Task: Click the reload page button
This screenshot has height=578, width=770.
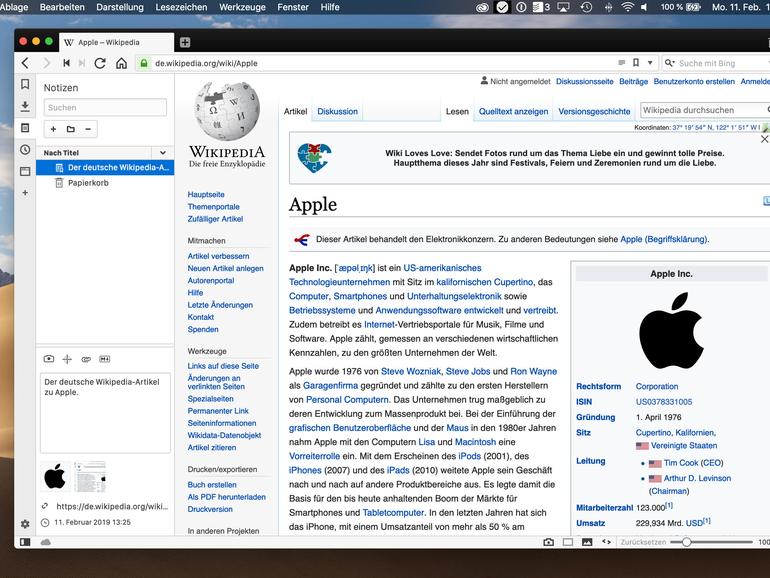Action: pos(100,63)
